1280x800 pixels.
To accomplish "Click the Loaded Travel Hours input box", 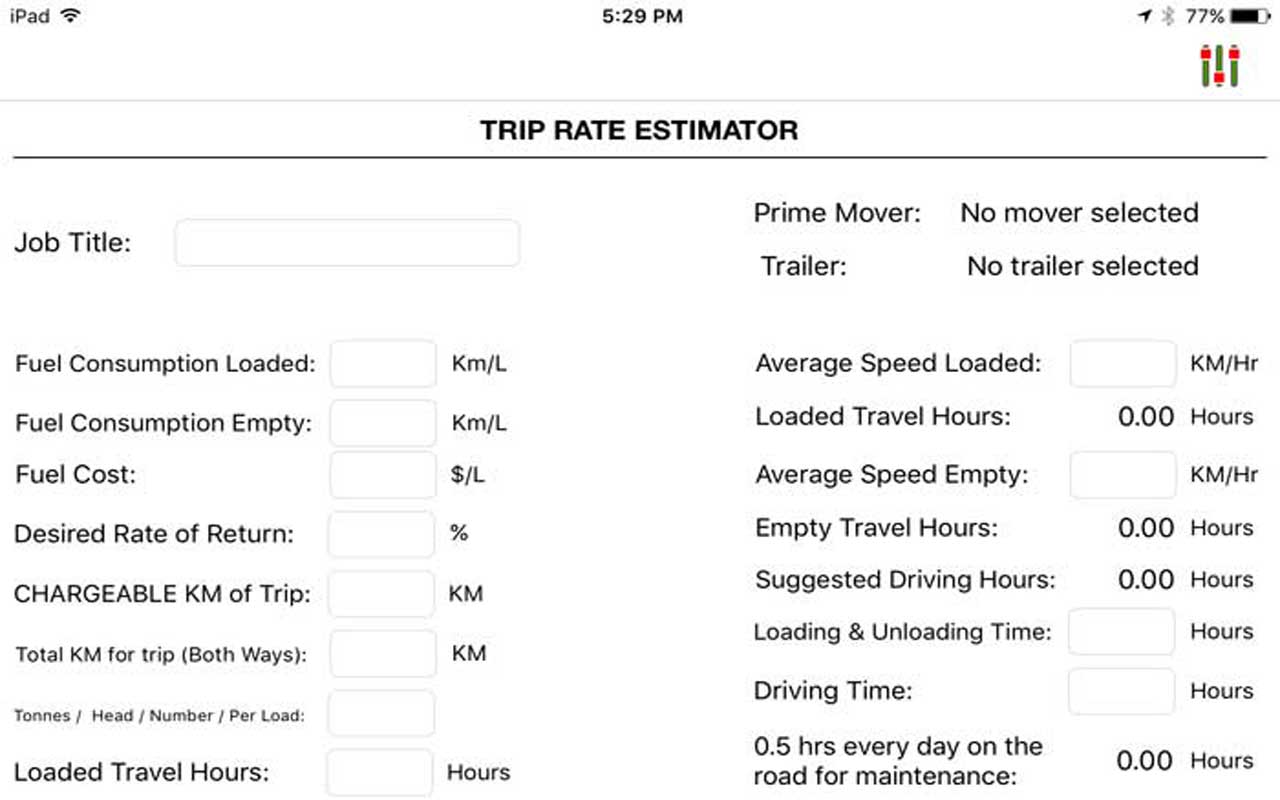I will 380,773.
